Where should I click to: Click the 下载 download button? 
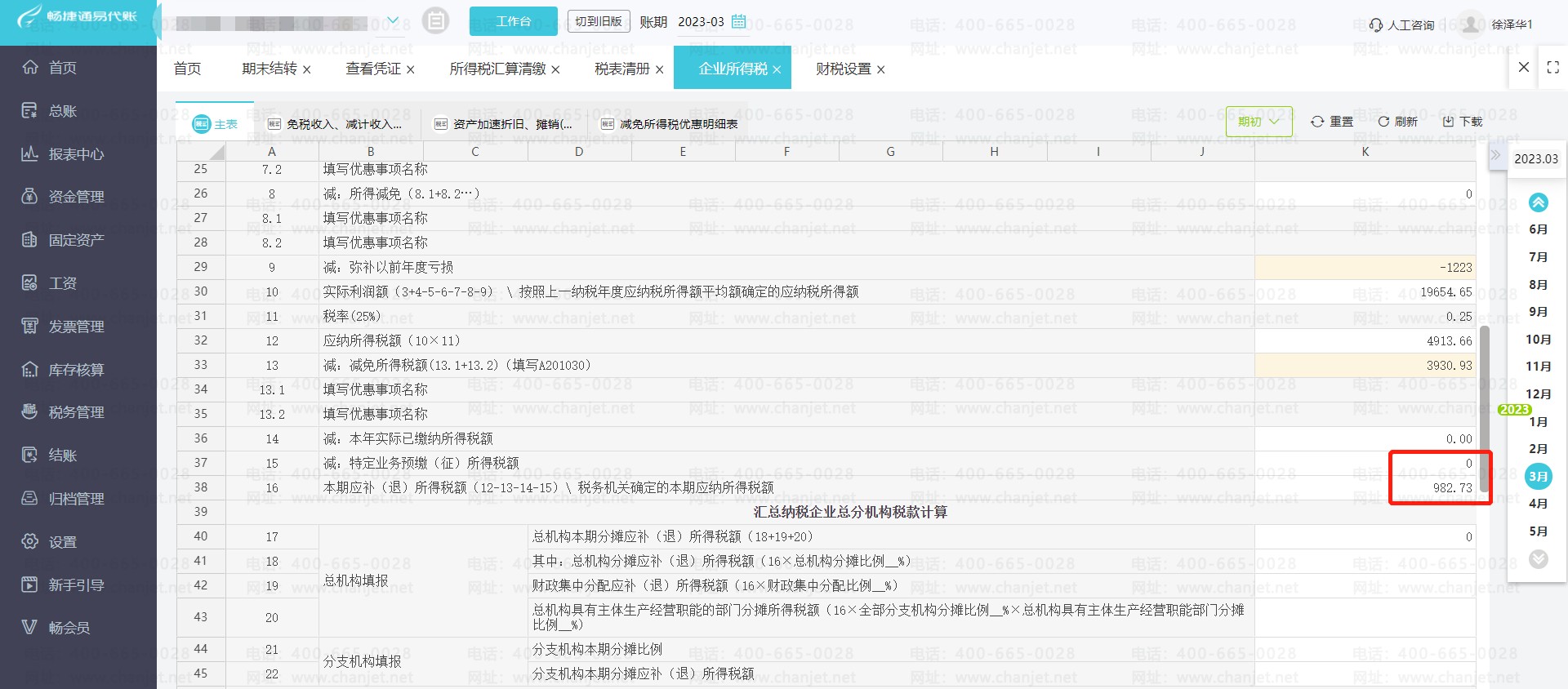pos(1462,122)
